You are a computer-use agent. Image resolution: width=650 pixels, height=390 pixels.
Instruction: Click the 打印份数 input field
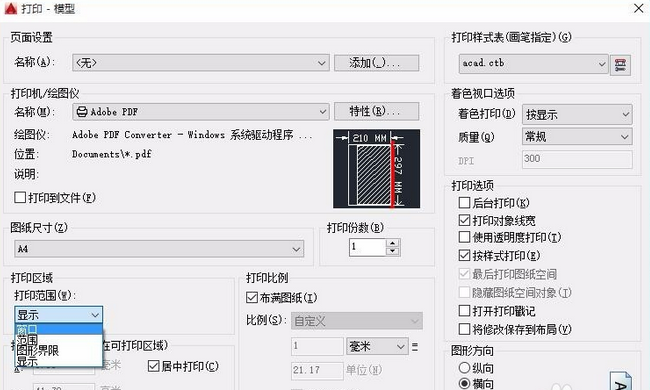(x=368, y=247)
